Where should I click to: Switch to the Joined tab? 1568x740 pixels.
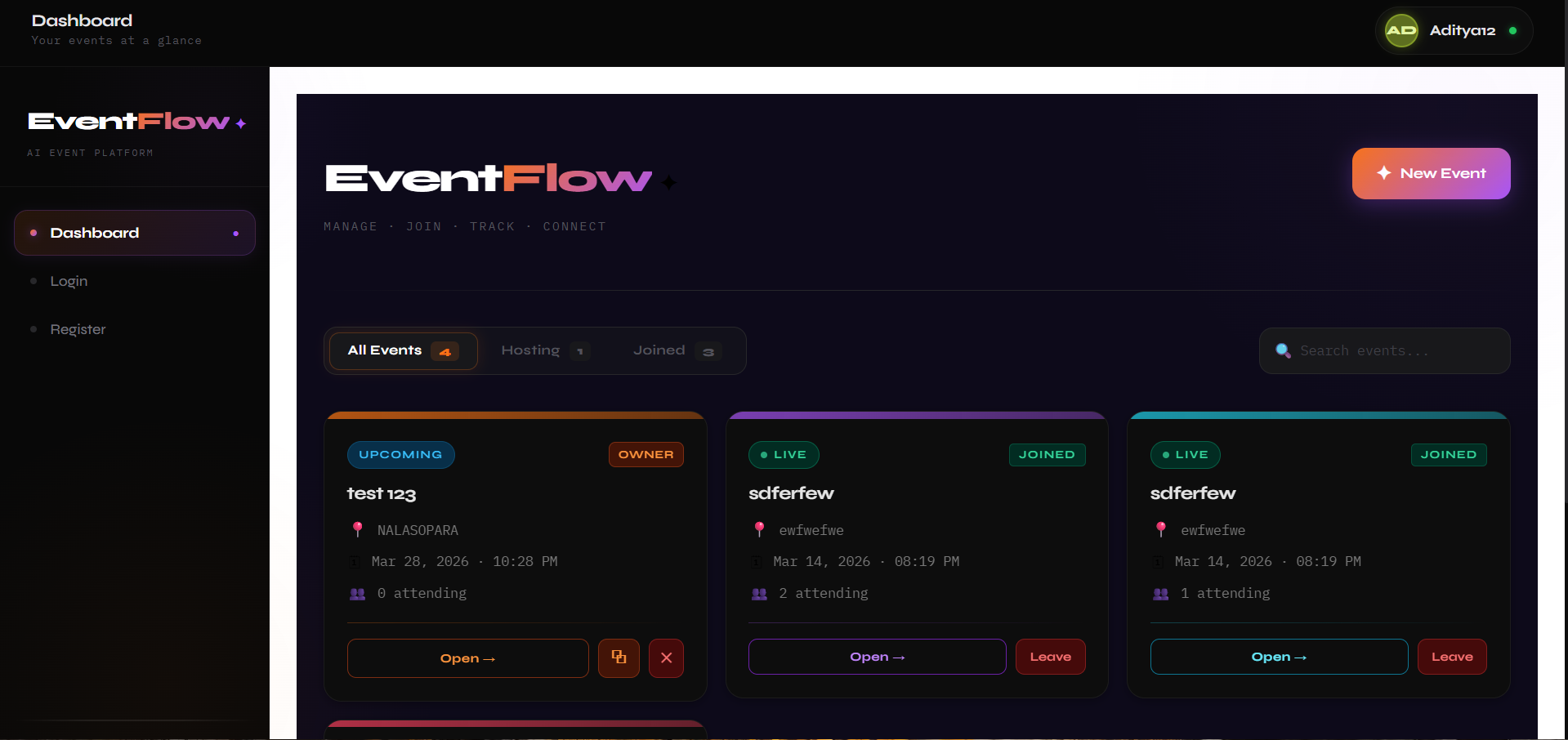click(x=676, y=350)
